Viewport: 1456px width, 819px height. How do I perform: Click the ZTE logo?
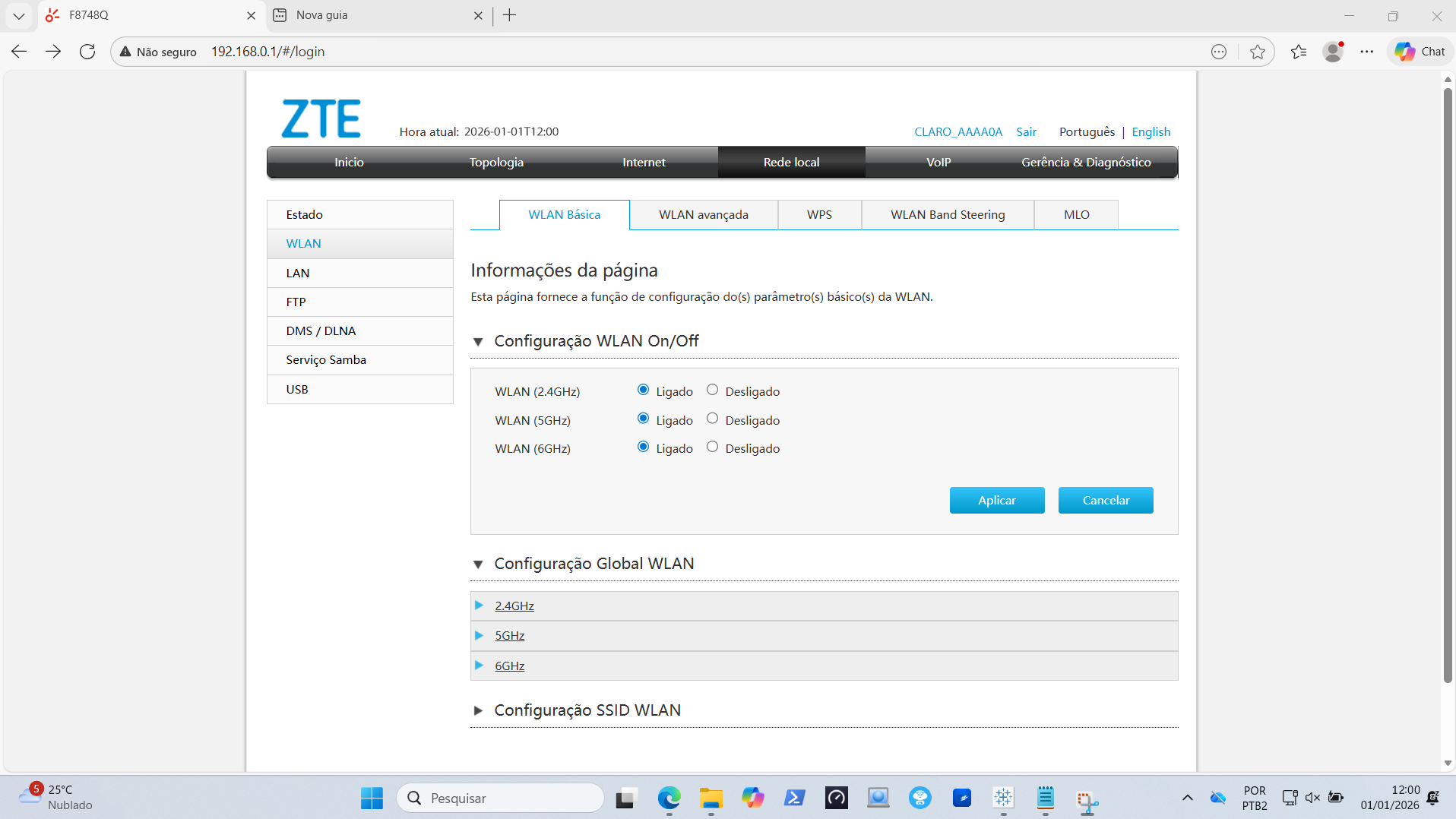(x=320, y=118)
